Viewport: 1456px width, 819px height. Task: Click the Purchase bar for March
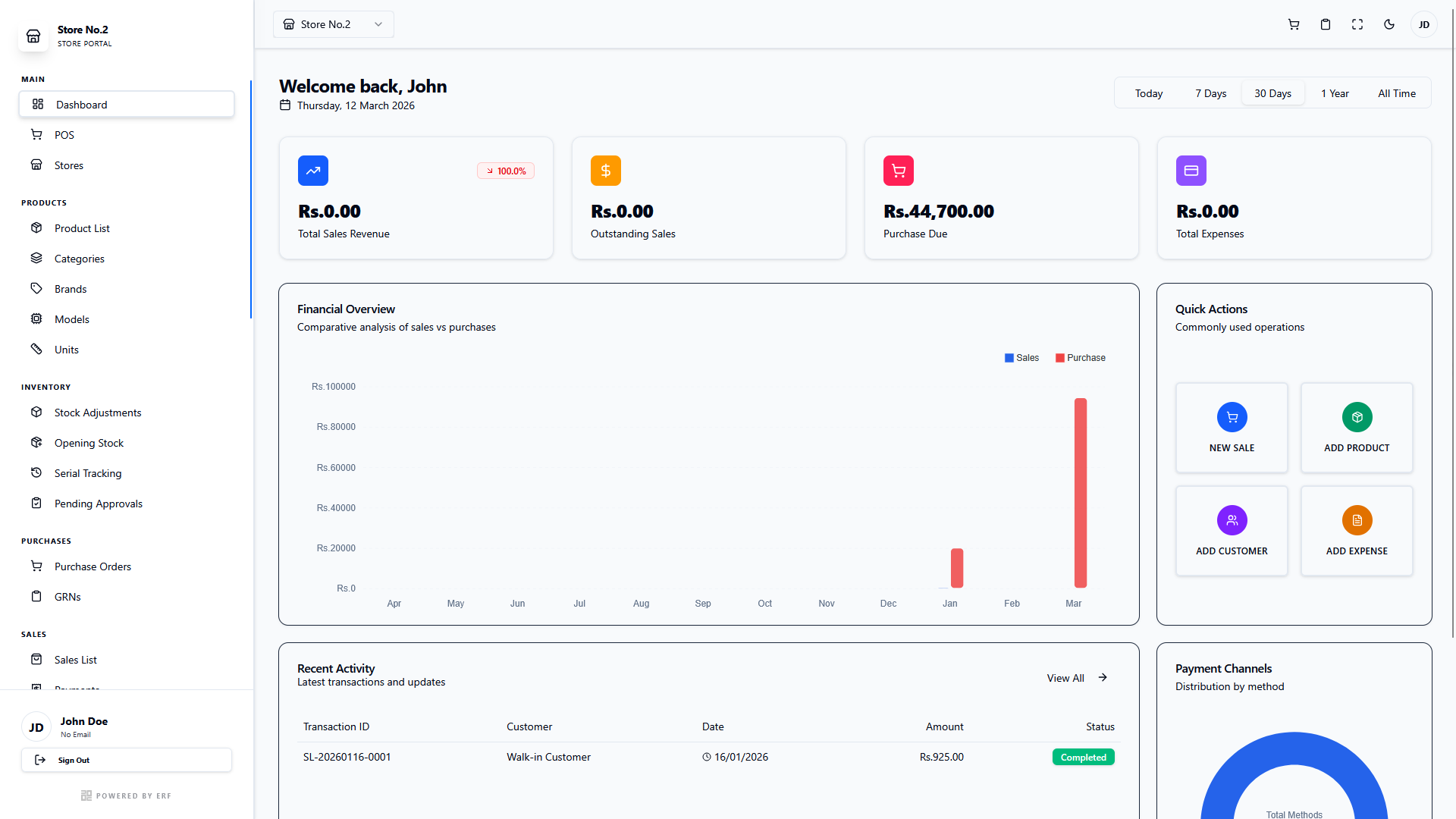coord(1081,493)
